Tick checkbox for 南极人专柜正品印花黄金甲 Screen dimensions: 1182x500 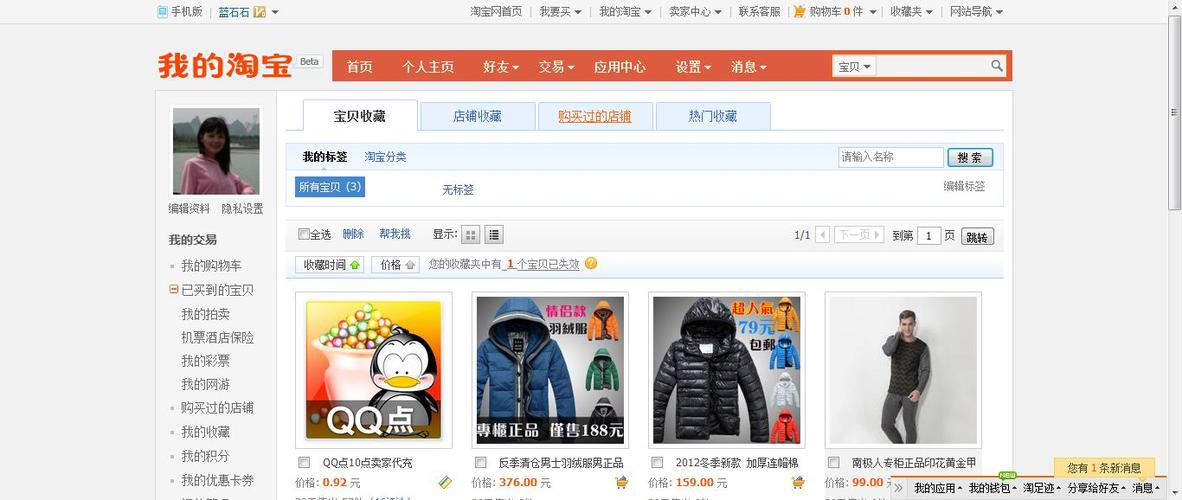833,462
